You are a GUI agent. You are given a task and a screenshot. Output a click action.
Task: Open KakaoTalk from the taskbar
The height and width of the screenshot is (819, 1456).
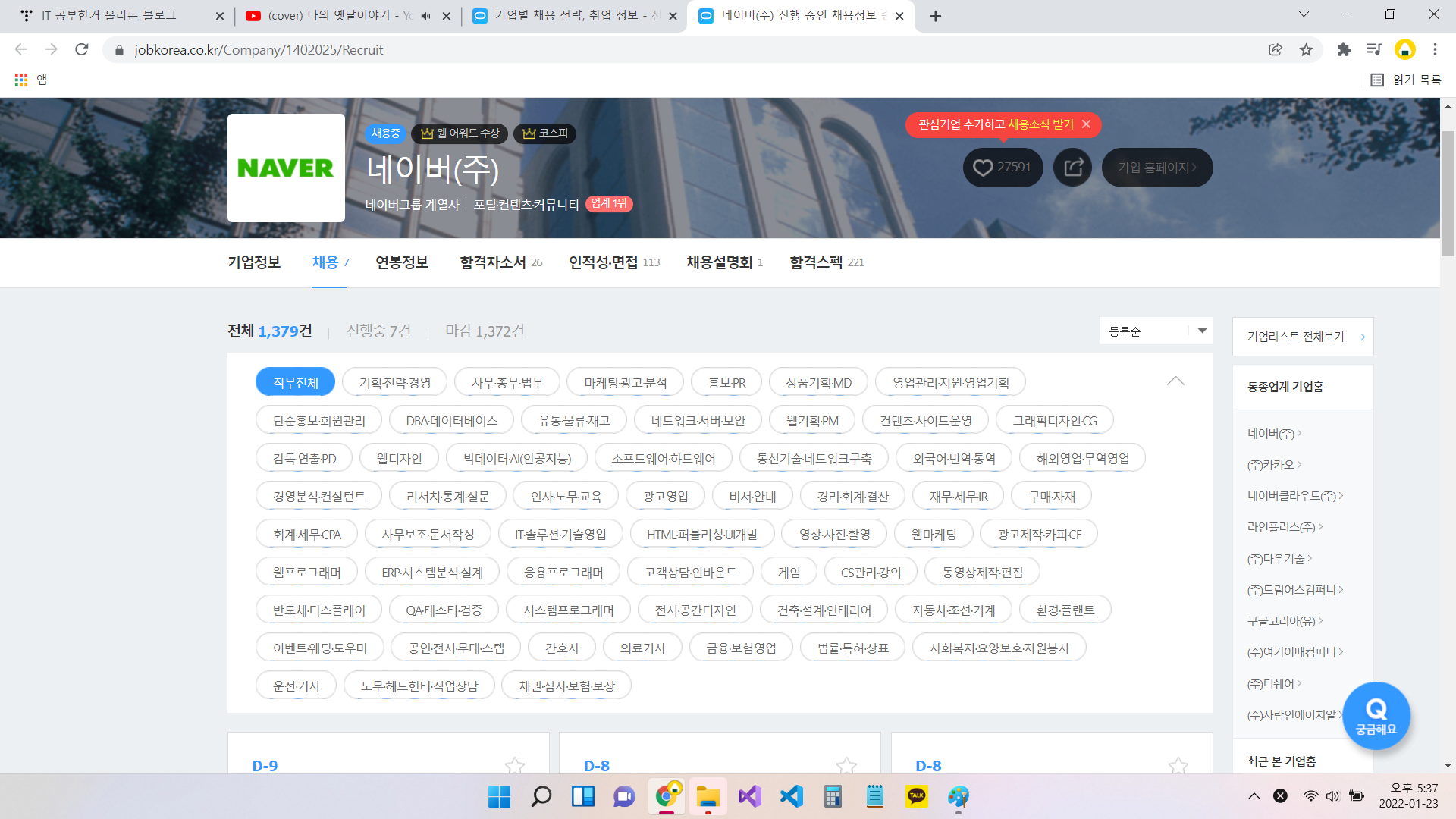pyautogui.click(x=916, y=796)
